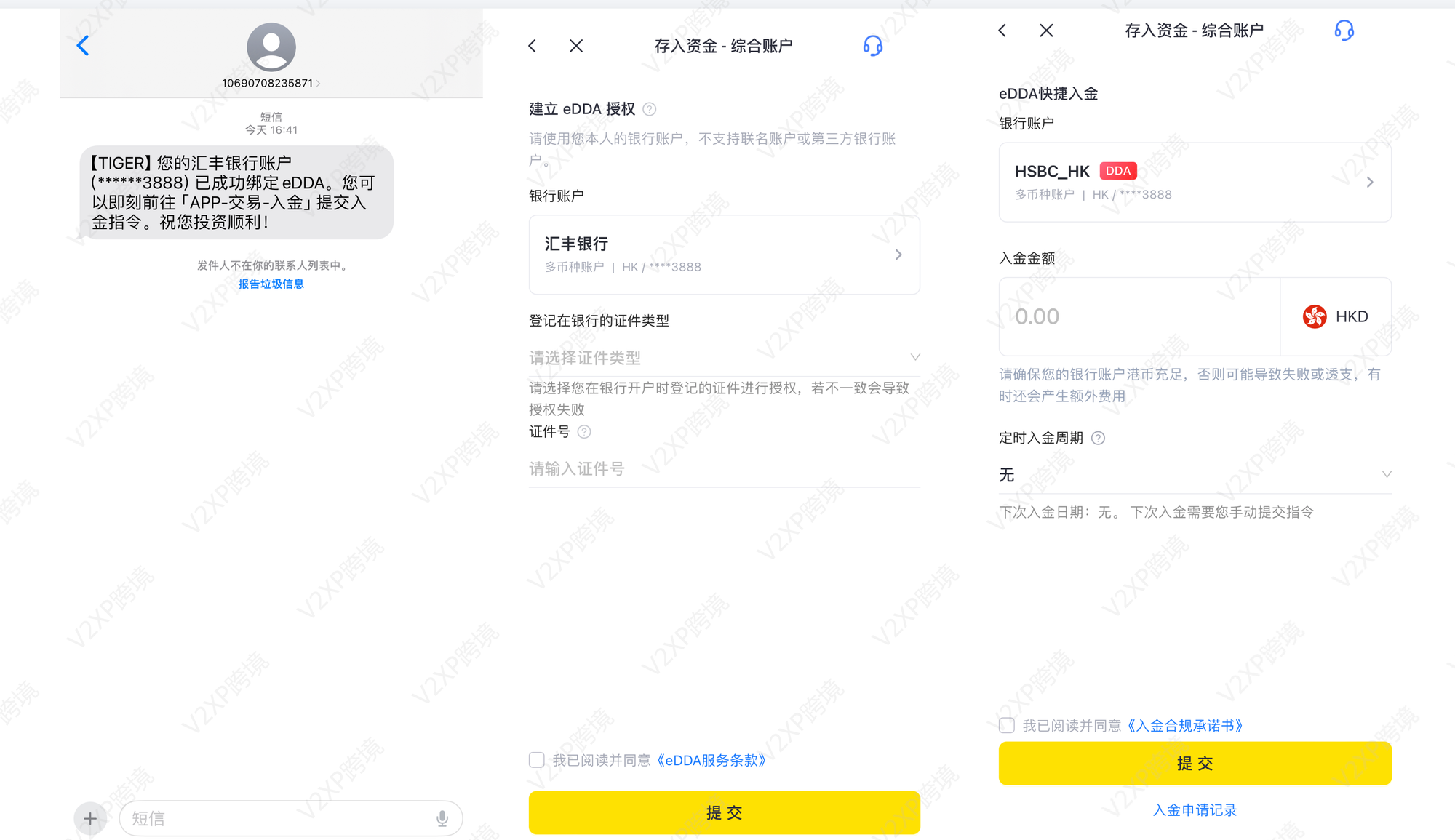The height and width of the screenshot is (840, 1455).
Task: Select the HKD currency selector
Action: click(x=1336, y=316)
